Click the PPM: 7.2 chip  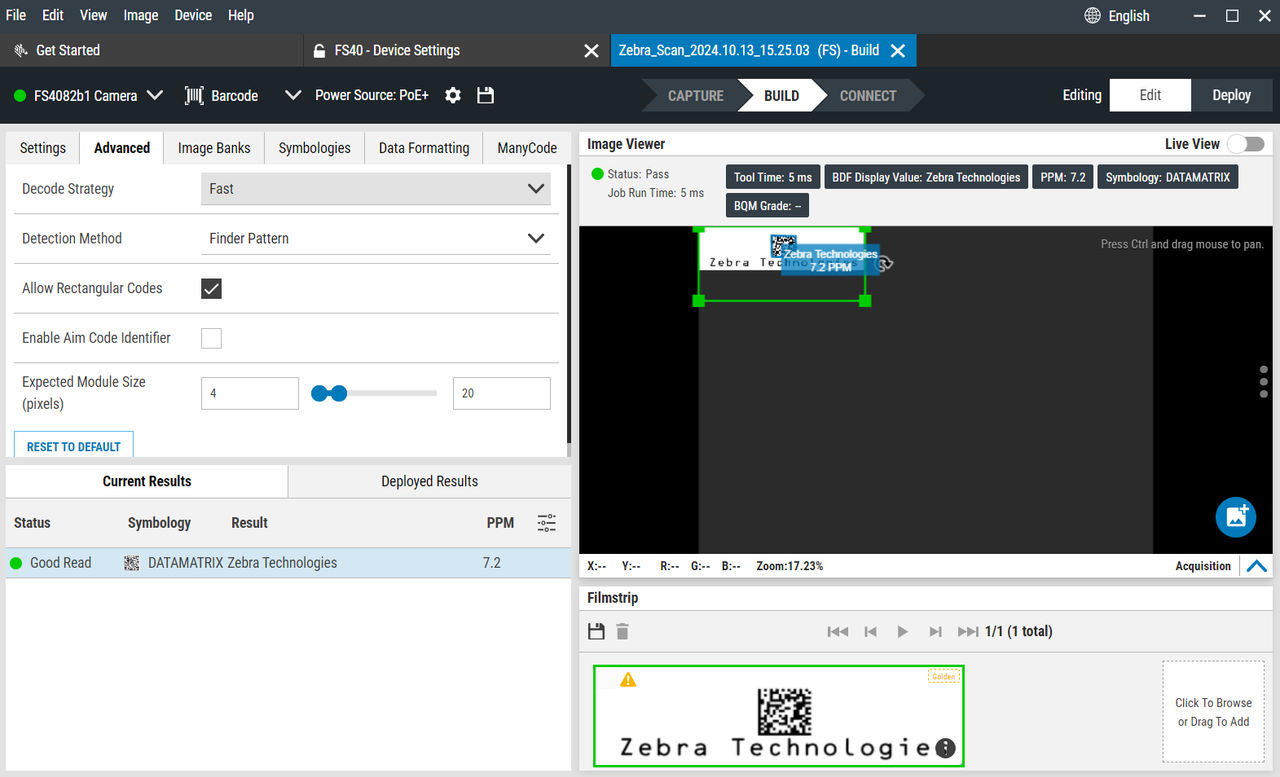pos(1064,177)
